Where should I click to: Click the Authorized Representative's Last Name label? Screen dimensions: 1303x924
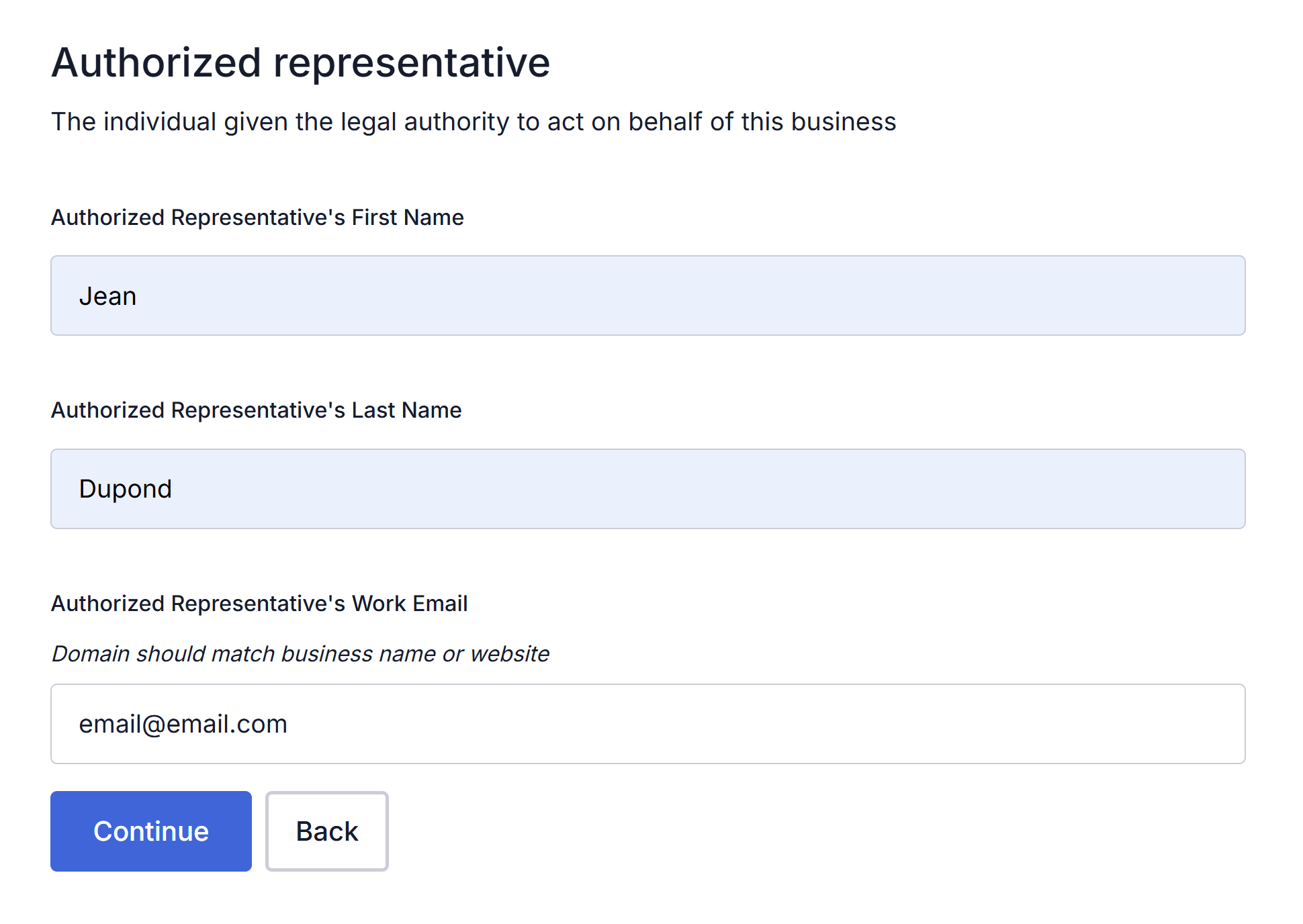click(x=257, y=410)
